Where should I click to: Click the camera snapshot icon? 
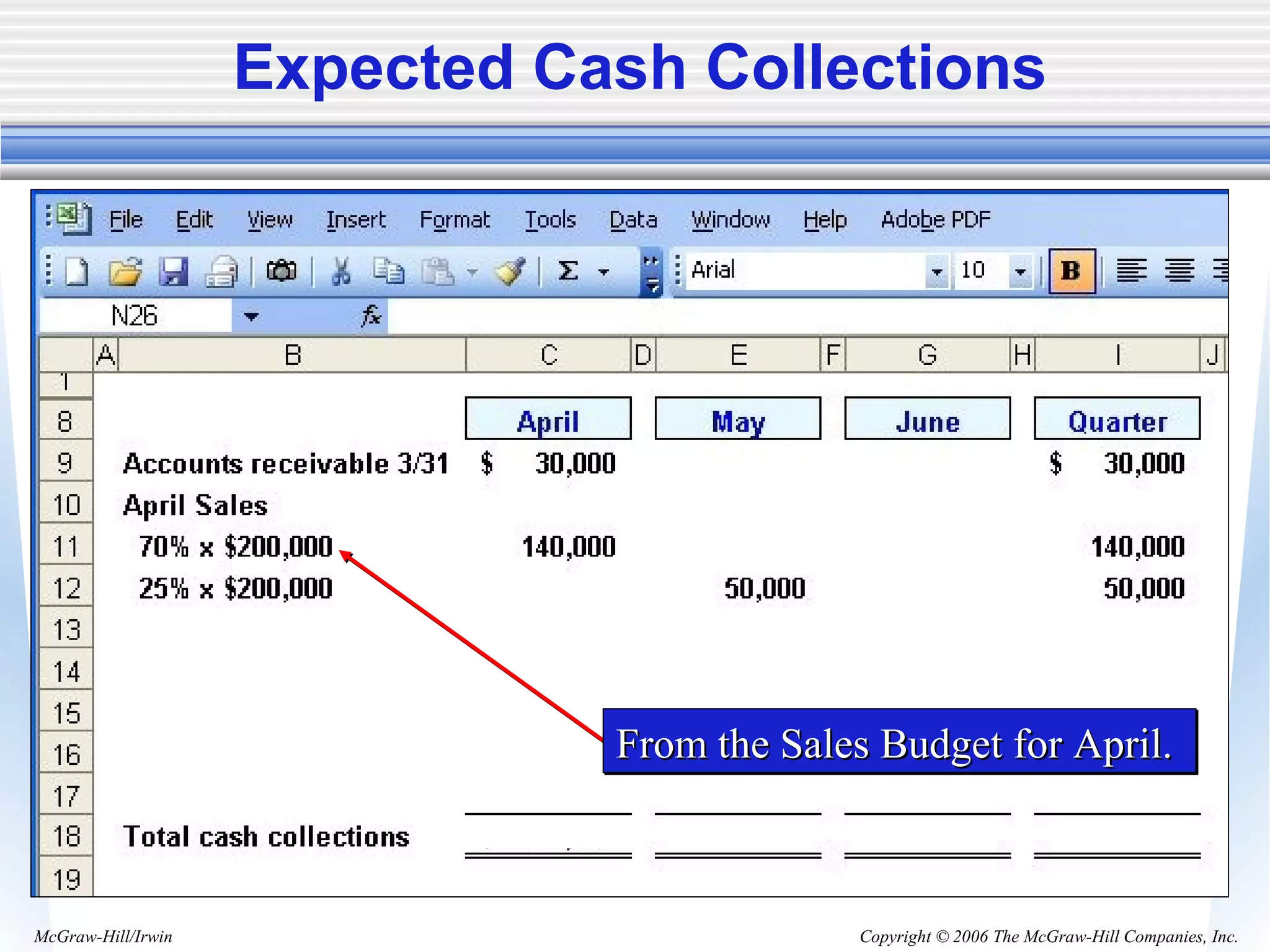pos(282,271)
